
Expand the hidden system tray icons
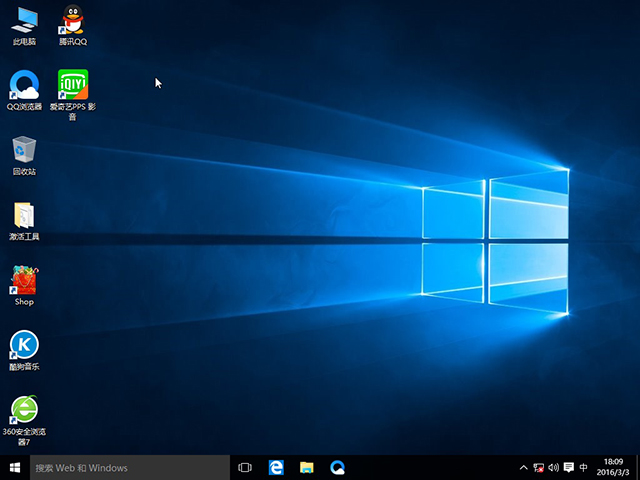(x=524, y=467)
